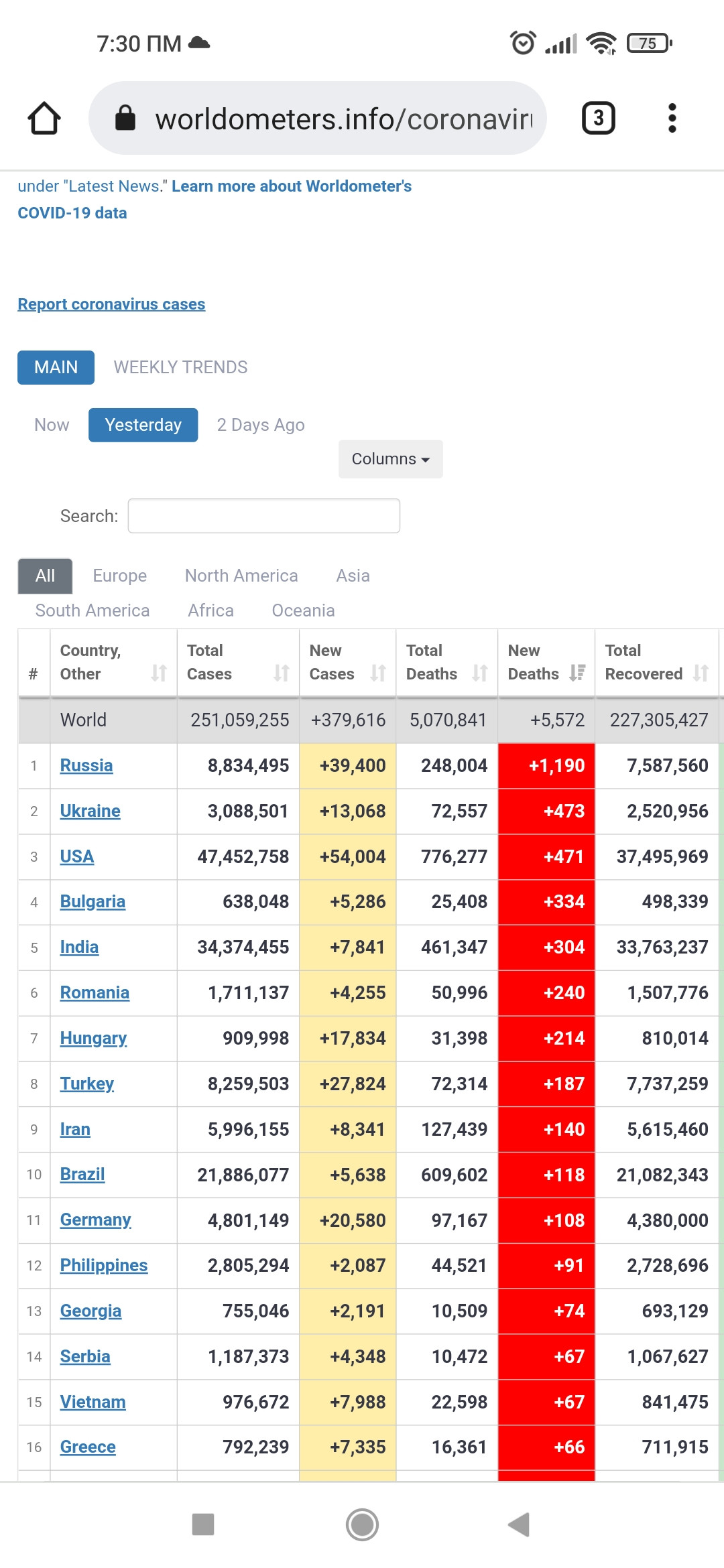Open the Georgia country link
Screen dimensions: 724x1568
tap(90, 1311)
